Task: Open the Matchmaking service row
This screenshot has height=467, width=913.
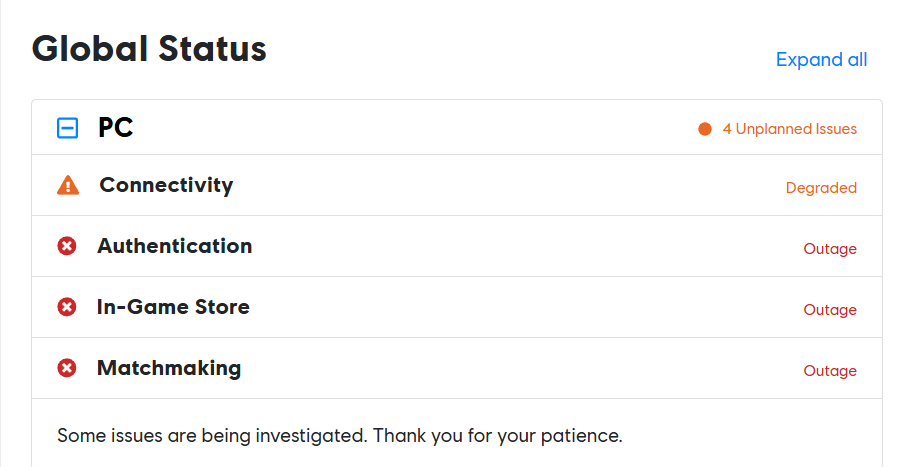Action: [x=169, y=368]
